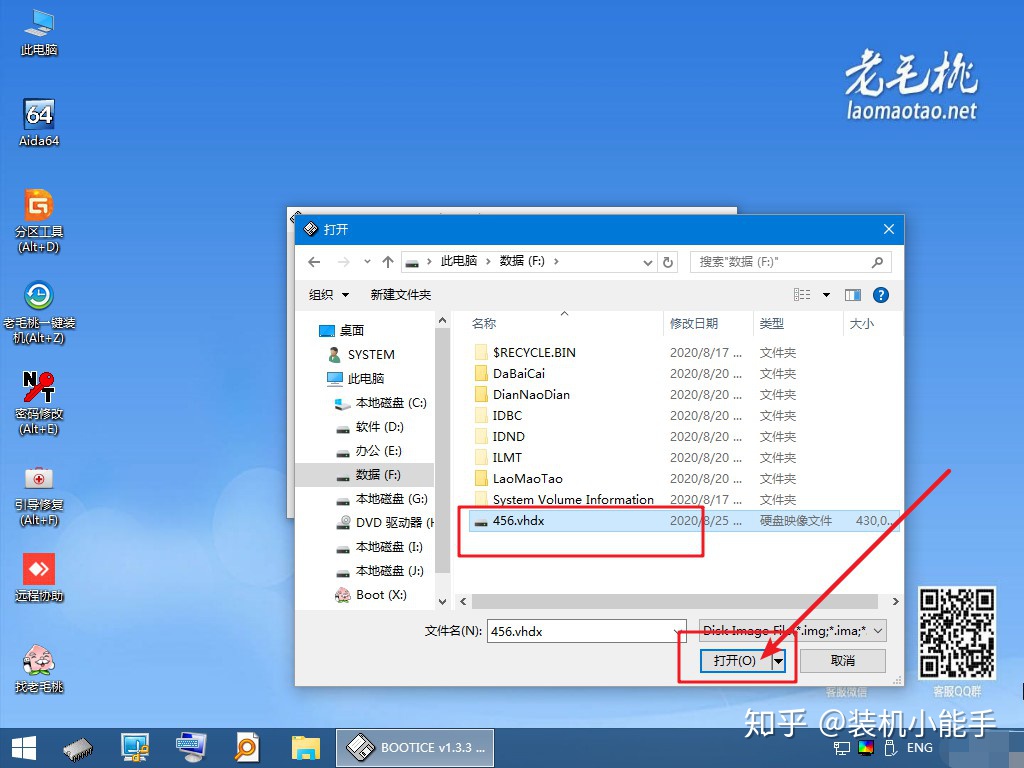
Task: Launch 远程协助 desktop shortcut
Action: [x=39, y=577]
